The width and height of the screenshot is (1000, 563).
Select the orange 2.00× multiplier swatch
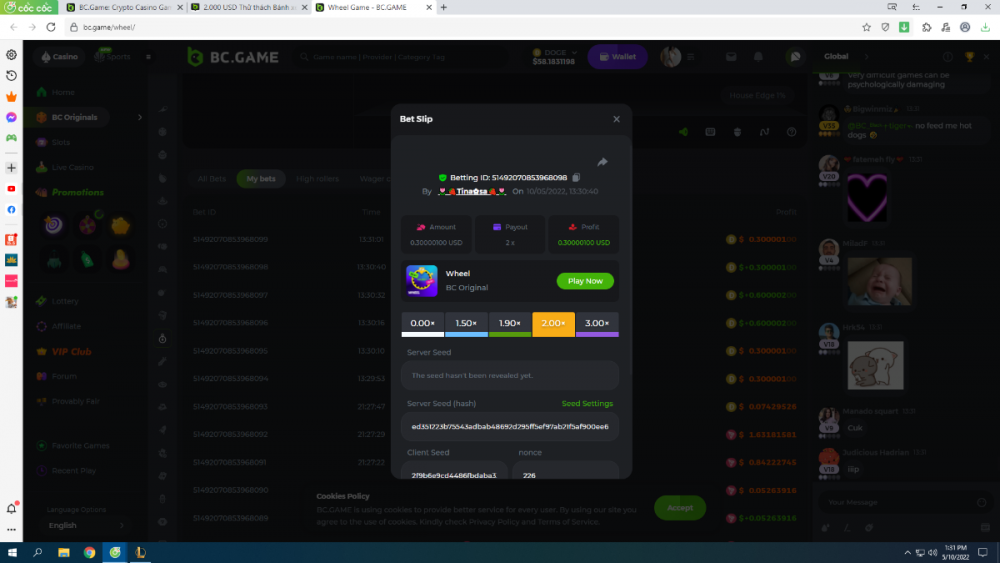[x=553, y=324]
